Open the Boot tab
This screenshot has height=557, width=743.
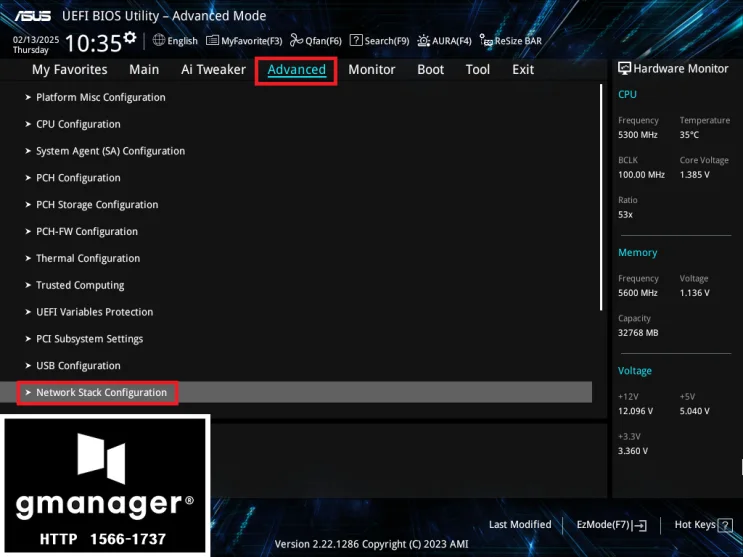(x=430, y=70)
